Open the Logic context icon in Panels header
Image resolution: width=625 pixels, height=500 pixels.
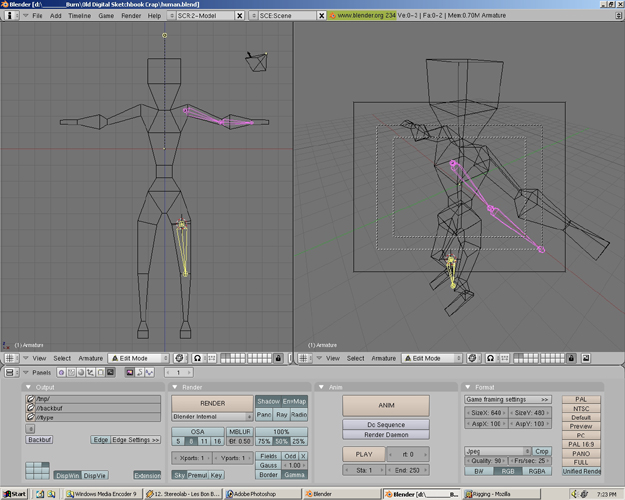(61, 372)
